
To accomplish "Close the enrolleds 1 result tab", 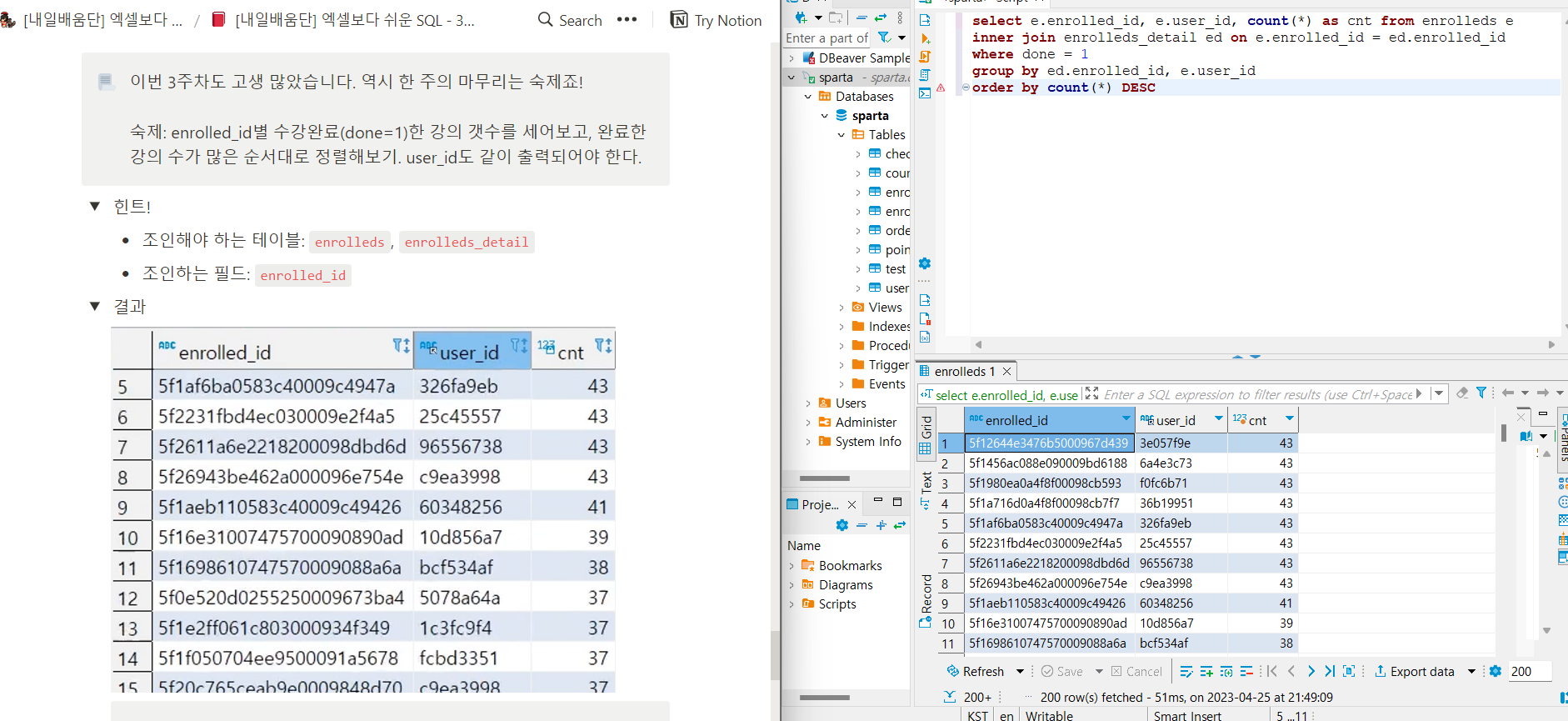I will pos(1006,372).
